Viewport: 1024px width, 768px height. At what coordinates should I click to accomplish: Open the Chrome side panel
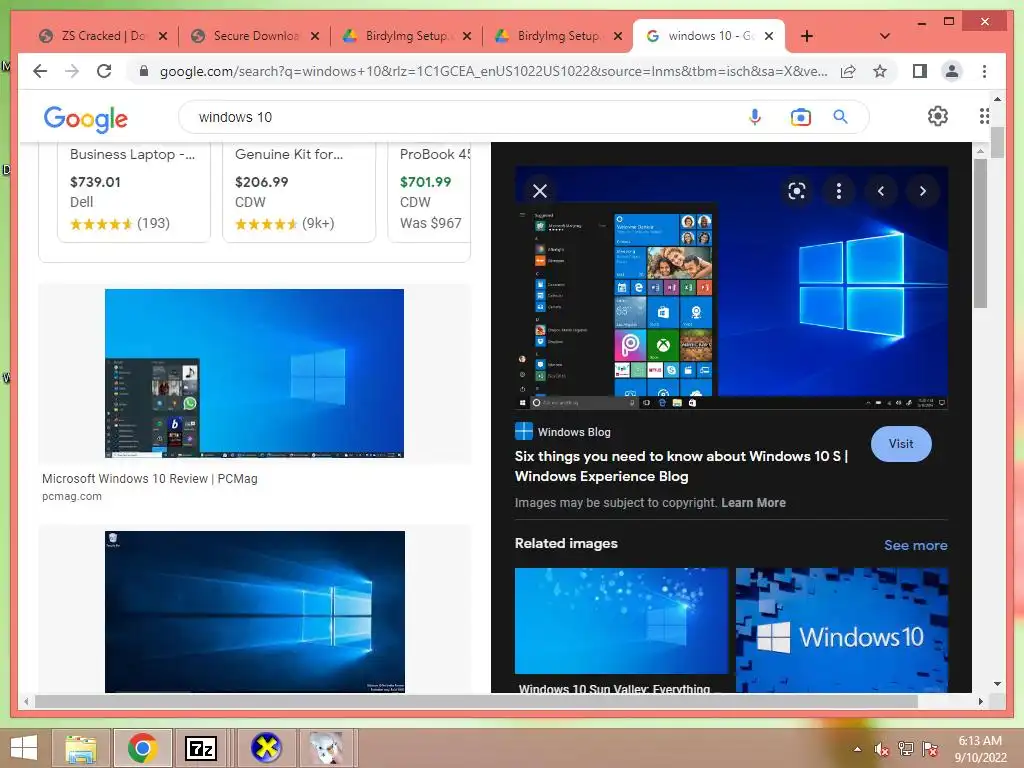(920, 71)
